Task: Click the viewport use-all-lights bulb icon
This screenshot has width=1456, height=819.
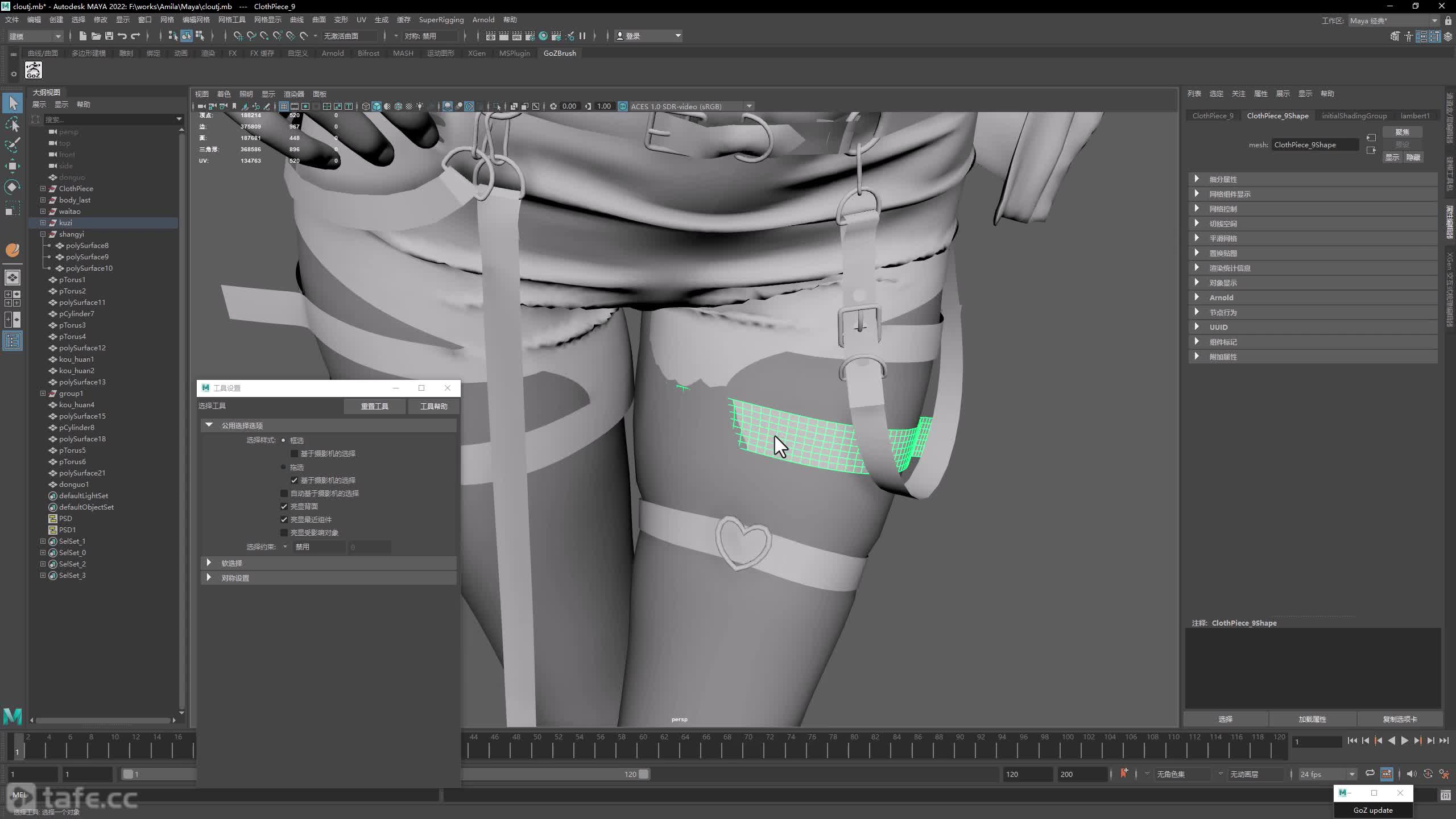Action: click(x=420, y=106)
